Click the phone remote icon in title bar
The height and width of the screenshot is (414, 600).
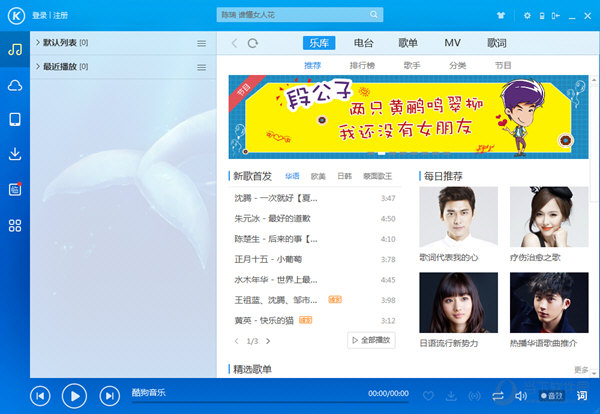click(542, 16)
